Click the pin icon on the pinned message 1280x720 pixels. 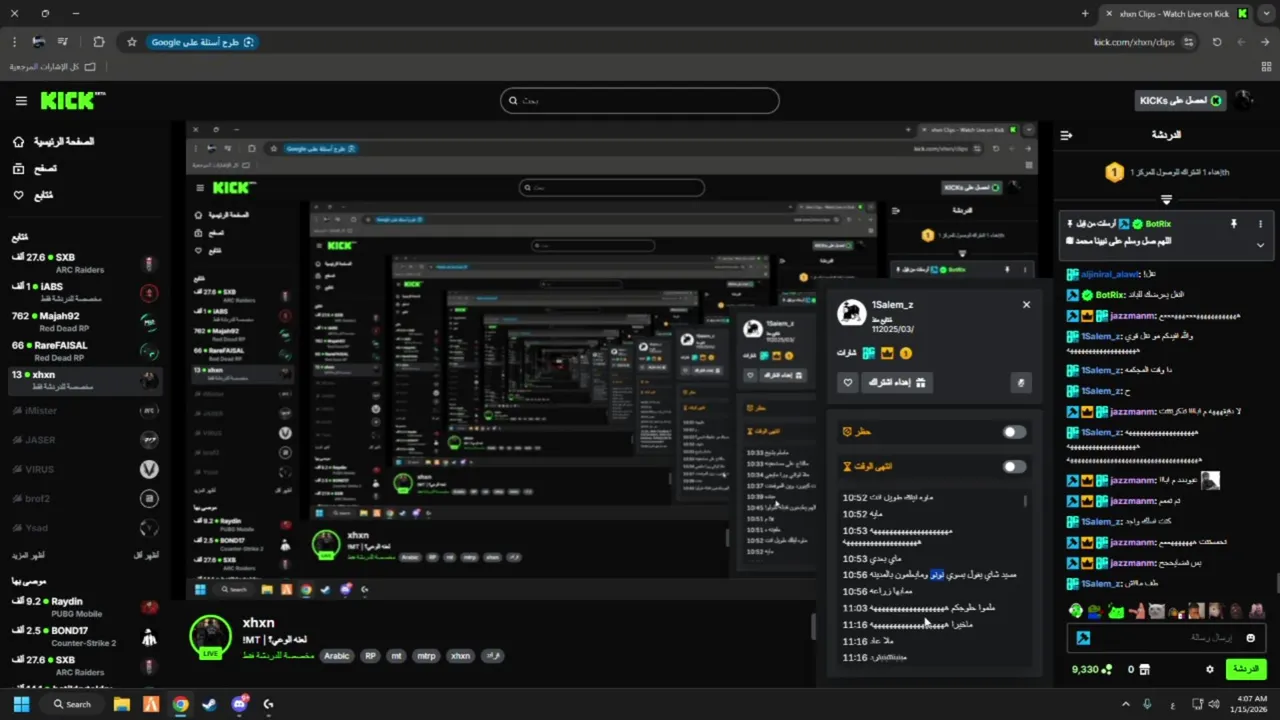tap(1233, 224)
